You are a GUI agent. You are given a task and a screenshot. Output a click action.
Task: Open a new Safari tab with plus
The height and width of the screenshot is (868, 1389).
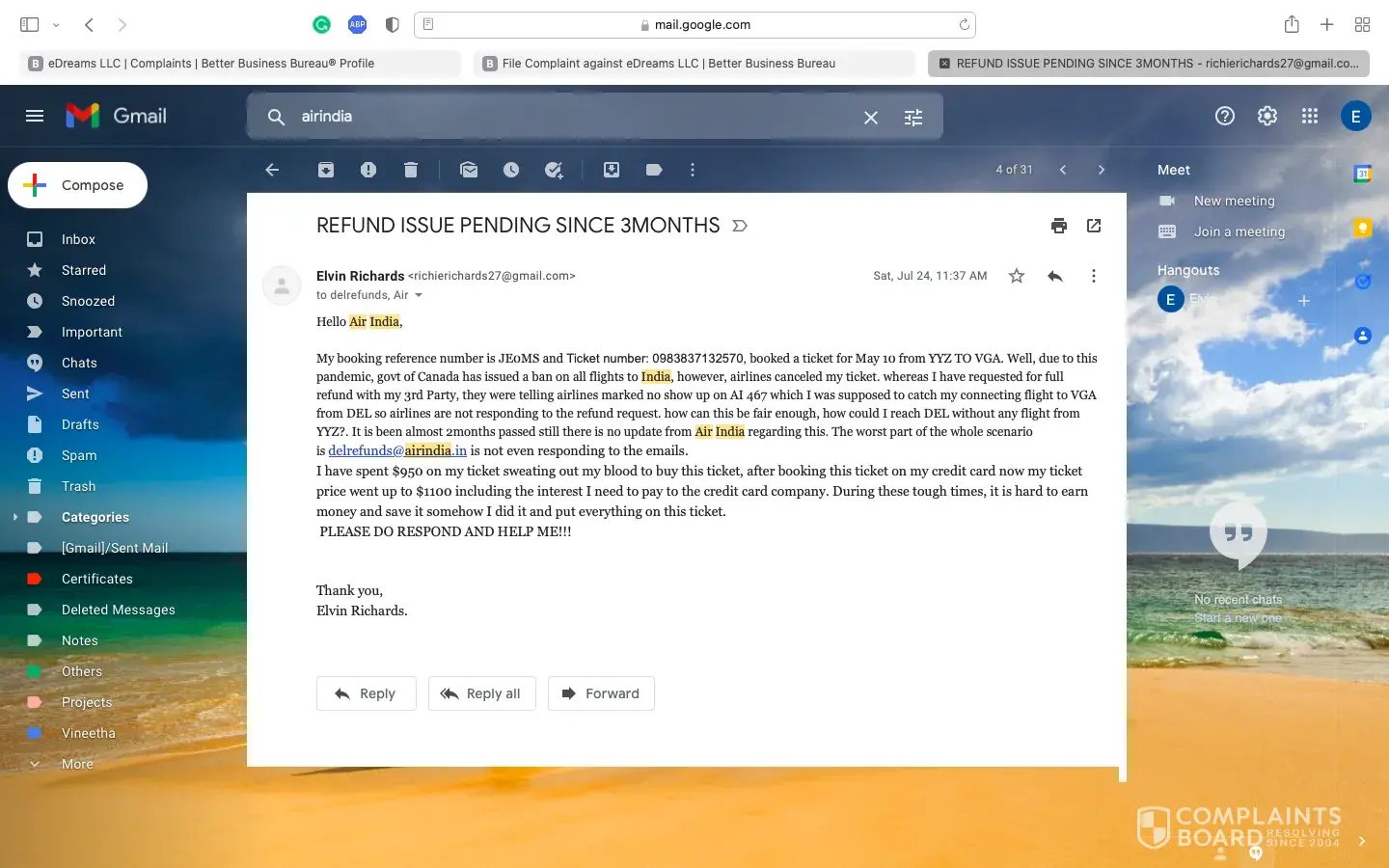(x=1327, y=25)
